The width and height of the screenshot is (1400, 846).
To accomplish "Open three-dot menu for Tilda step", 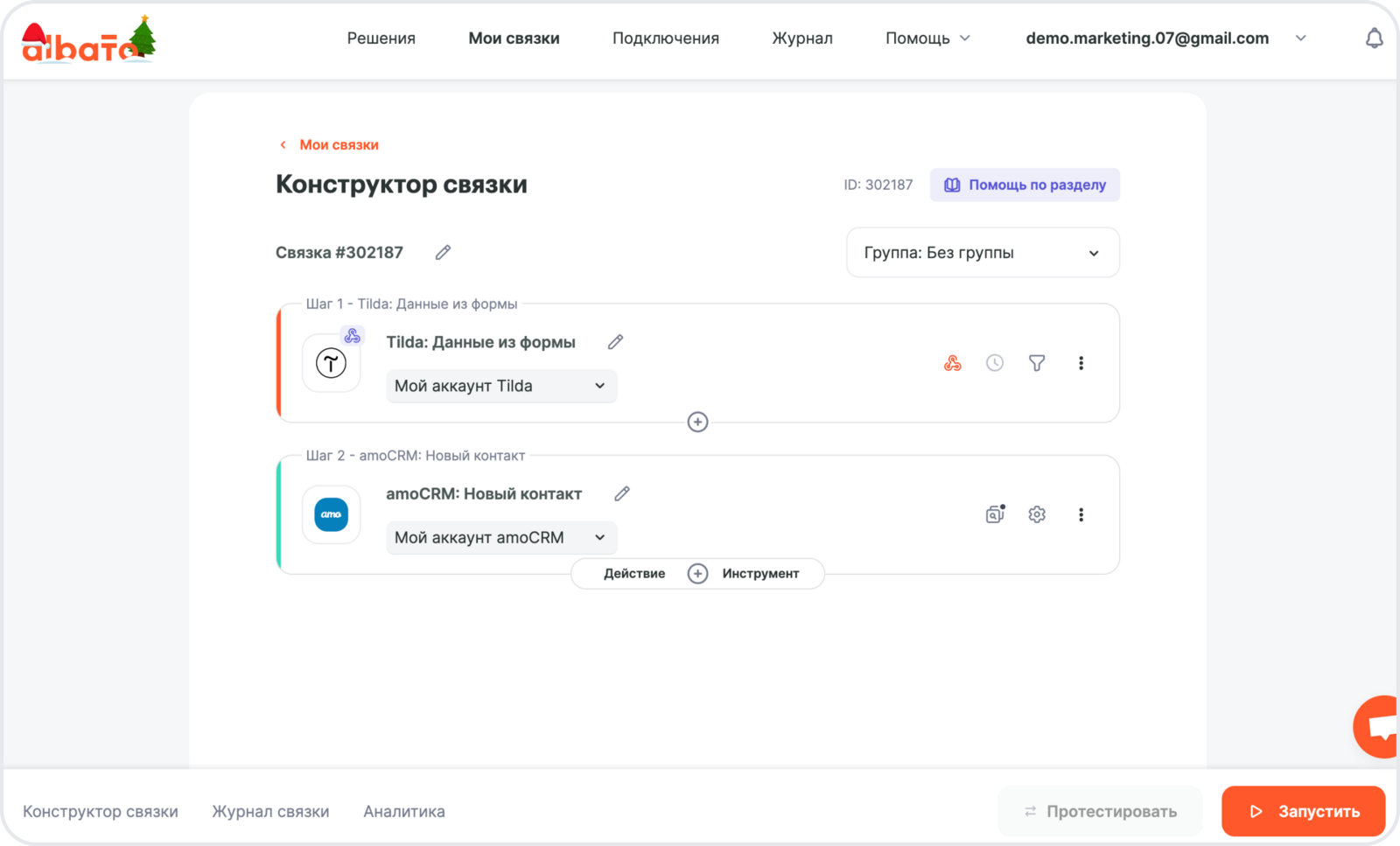I will (x=1081, y=363).
